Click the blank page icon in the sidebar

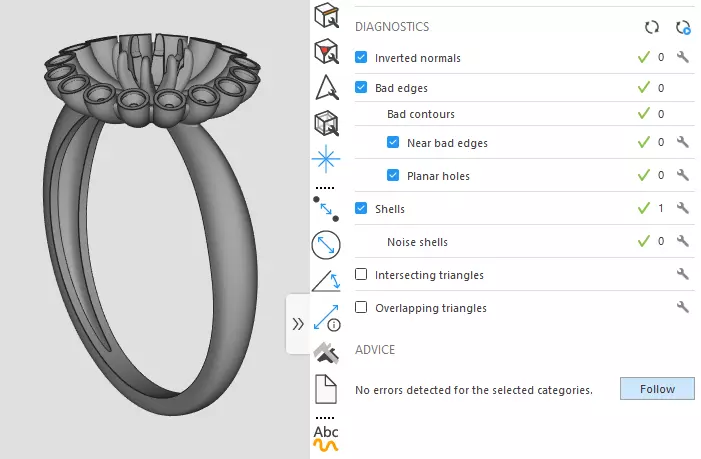327,388
